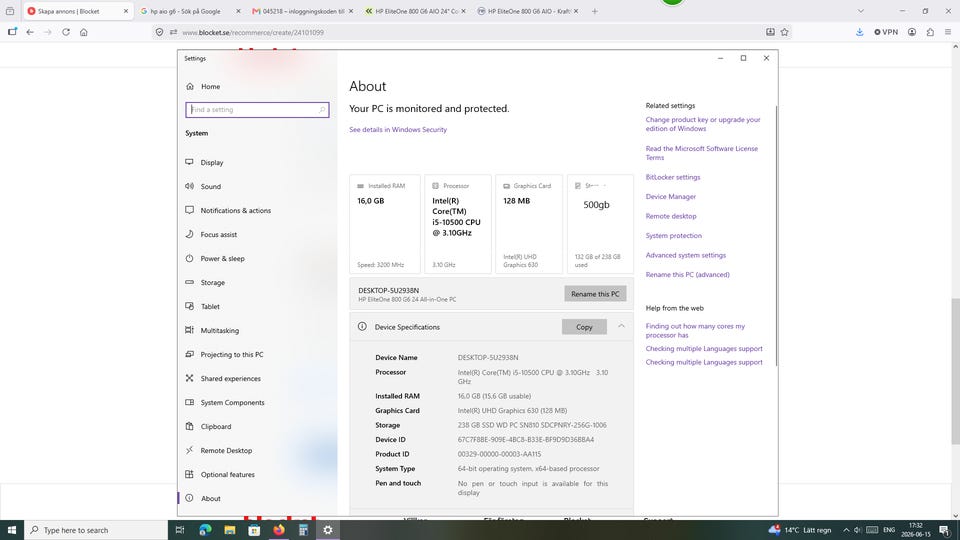Screen dimensions: 960x540
Task: Open Microsoft Edge from taskbar
Action: click(x=205, y=530)
